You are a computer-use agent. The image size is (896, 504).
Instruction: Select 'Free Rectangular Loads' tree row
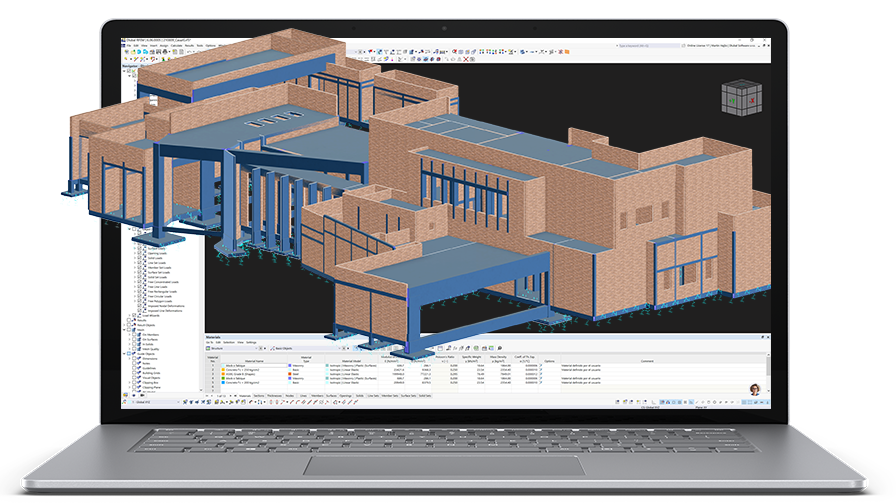click(162, 291)
